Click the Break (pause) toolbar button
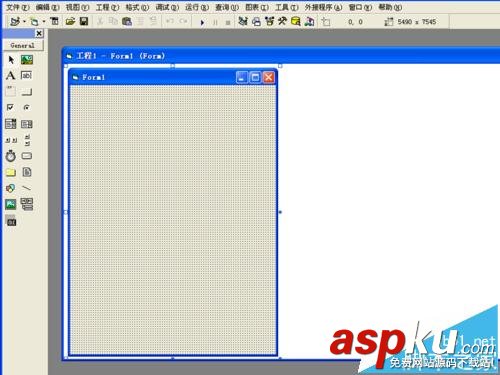This screenshot has width=500, height=375. (215, 22)
